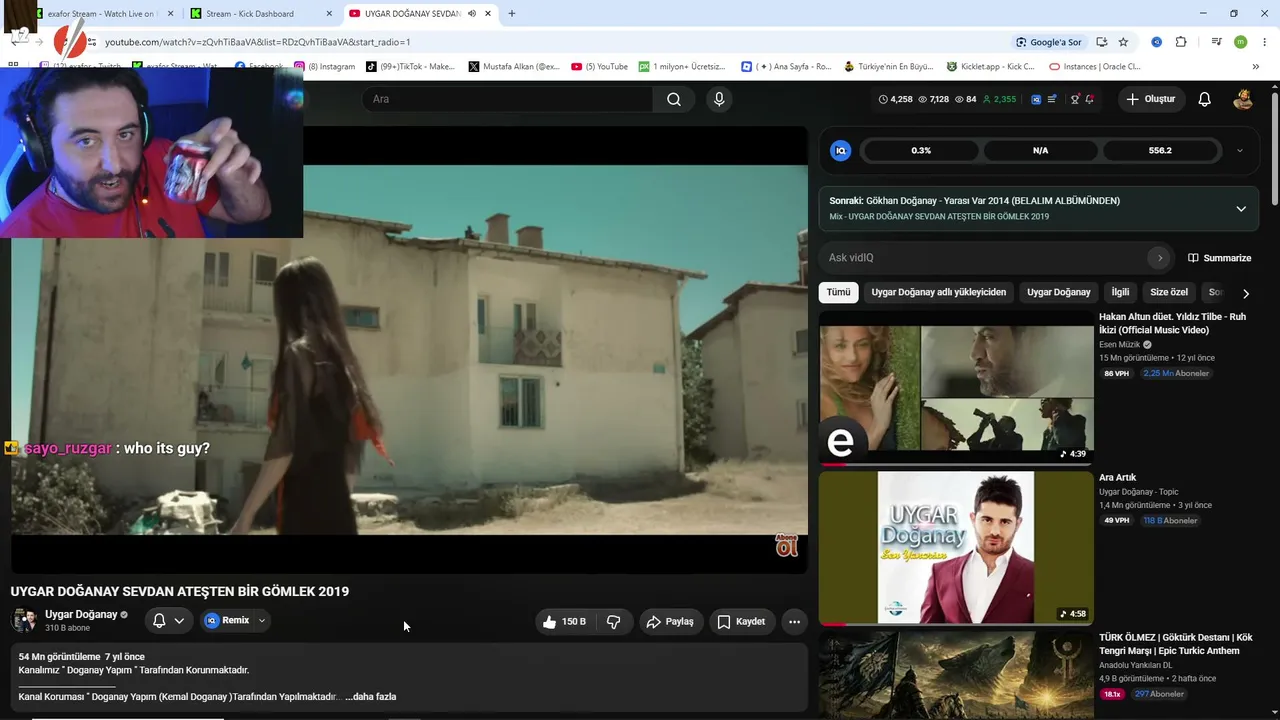The height and width of the screenshot is (720, 1280).
Task: Submit the Ask vidIQ question arrow
Action: tap(1159, 258)
